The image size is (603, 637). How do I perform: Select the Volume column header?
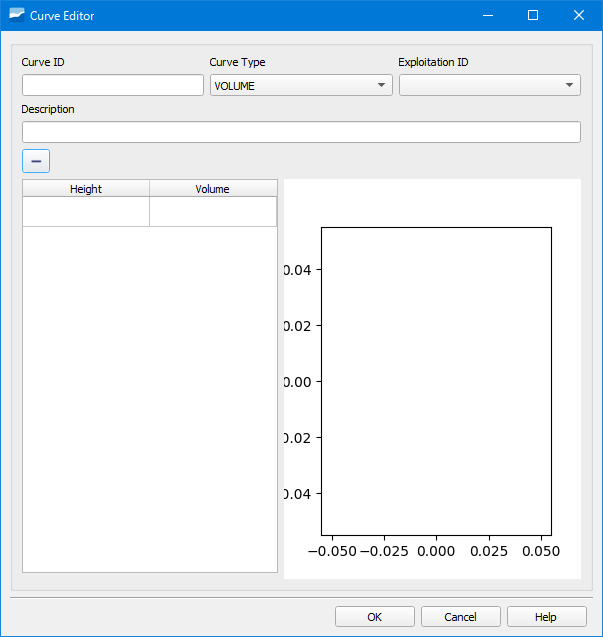coord(213,189)
